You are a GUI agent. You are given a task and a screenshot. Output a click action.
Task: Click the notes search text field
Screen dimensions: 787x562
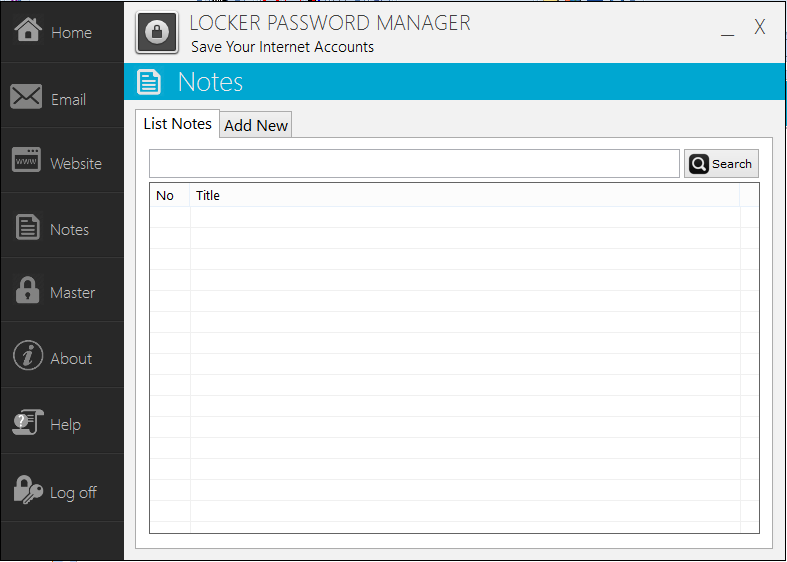pyautogui.click(x=414, y=164)
